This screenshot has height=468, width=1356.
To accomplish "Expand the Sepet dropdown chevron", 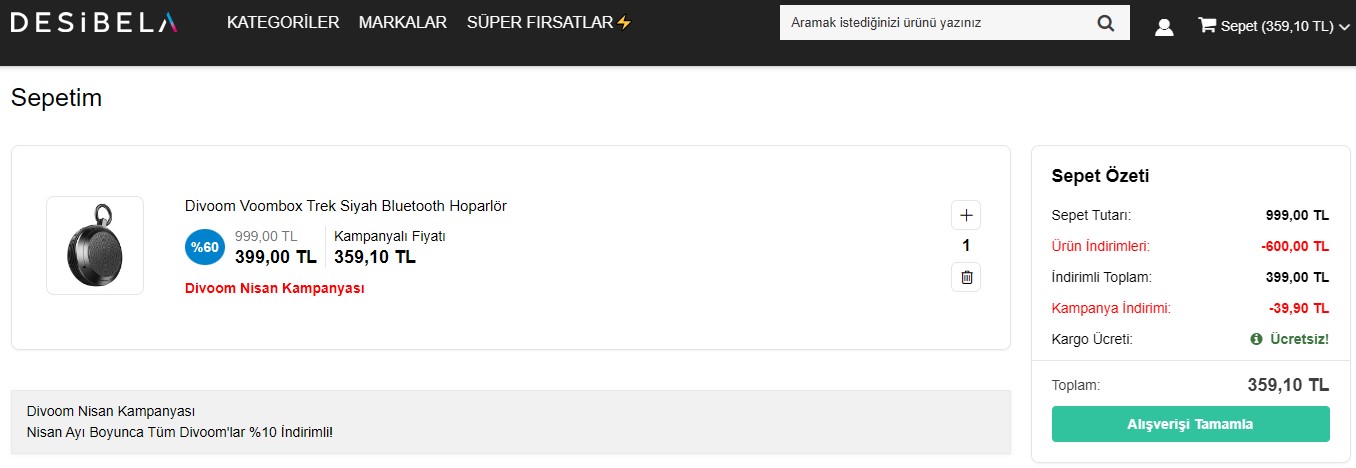I will pos(1343,28).
